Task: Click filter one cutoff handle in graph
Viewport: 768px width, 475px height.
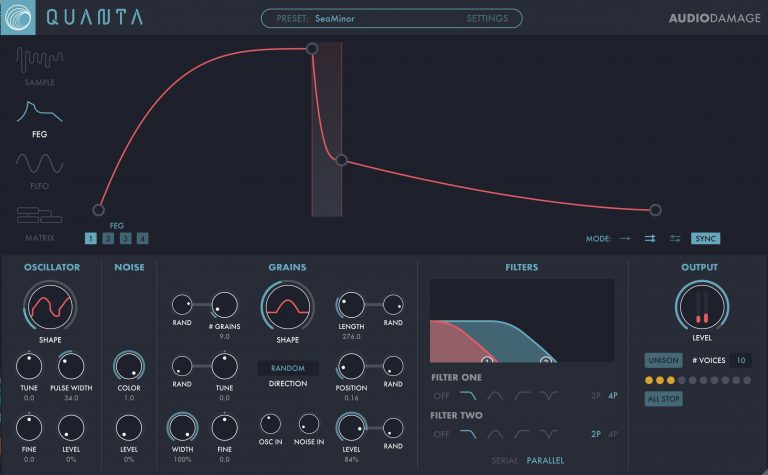Action: click(x=486, y=361)
